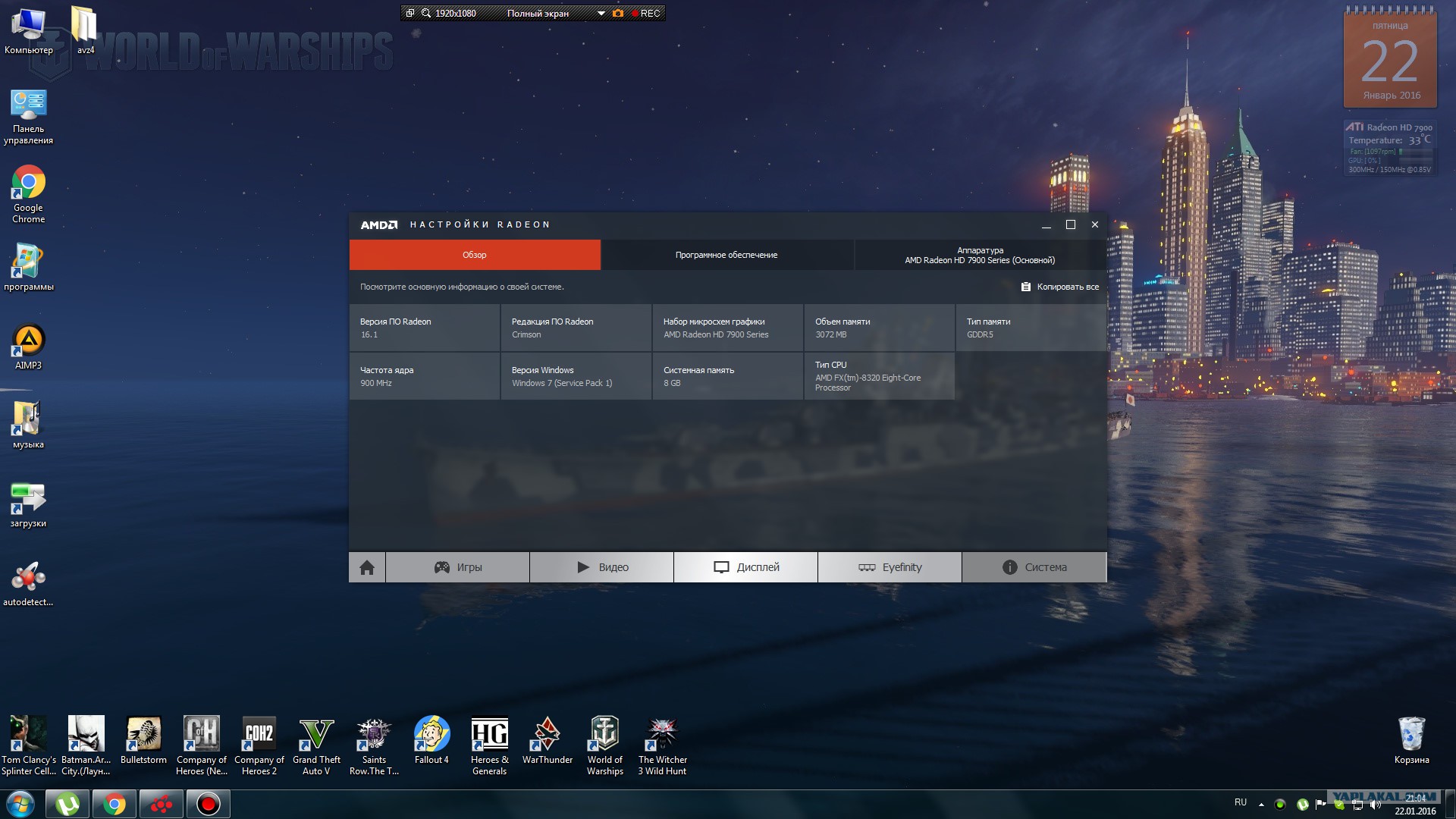The height and width of the screenshot is (819, 1456).
Task: Click the Копировать все button
Action: tap(1060, 287)
